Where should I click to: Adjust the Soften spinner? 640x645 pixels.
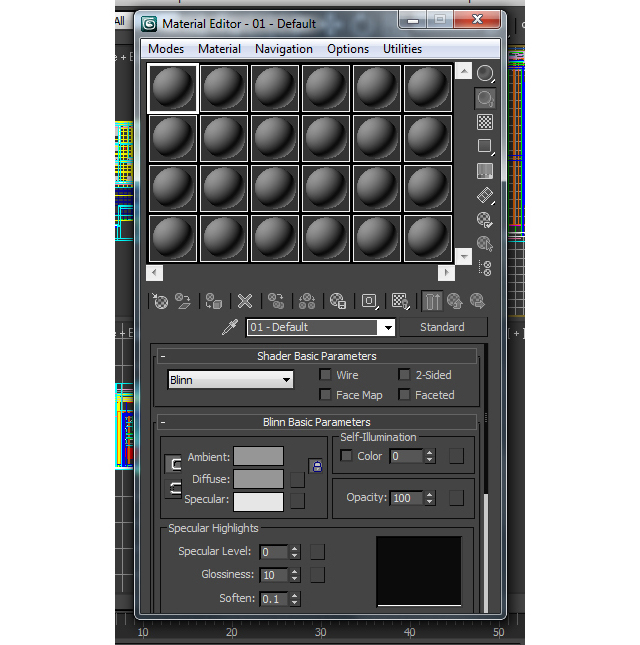click(x=294, y=599)
